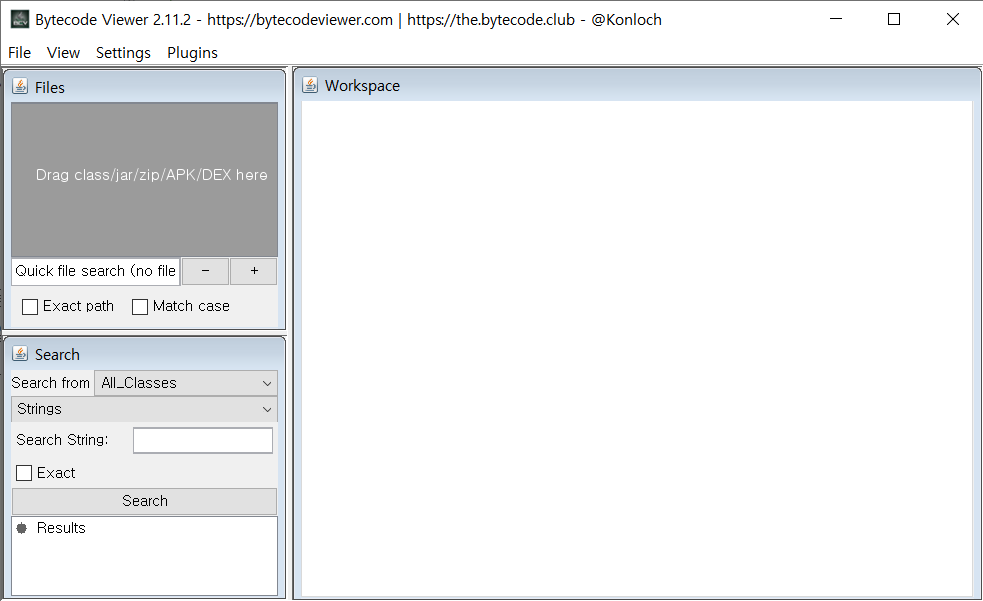
Task: Enable the Exact path checkbox
Action: click(x=29, y=306)
